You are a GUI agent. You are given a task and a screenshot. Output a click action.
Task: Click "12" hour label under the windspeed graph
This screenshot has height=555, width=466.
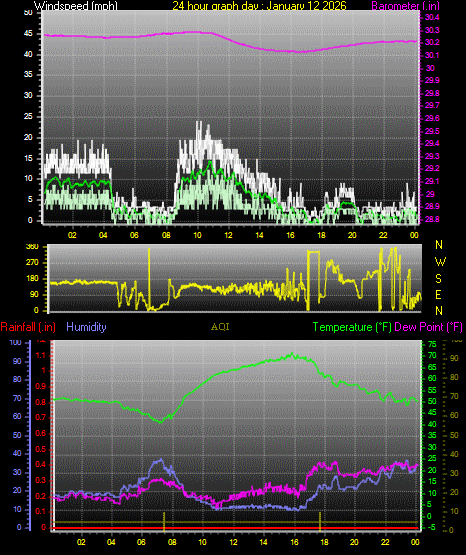pos(228,235)
